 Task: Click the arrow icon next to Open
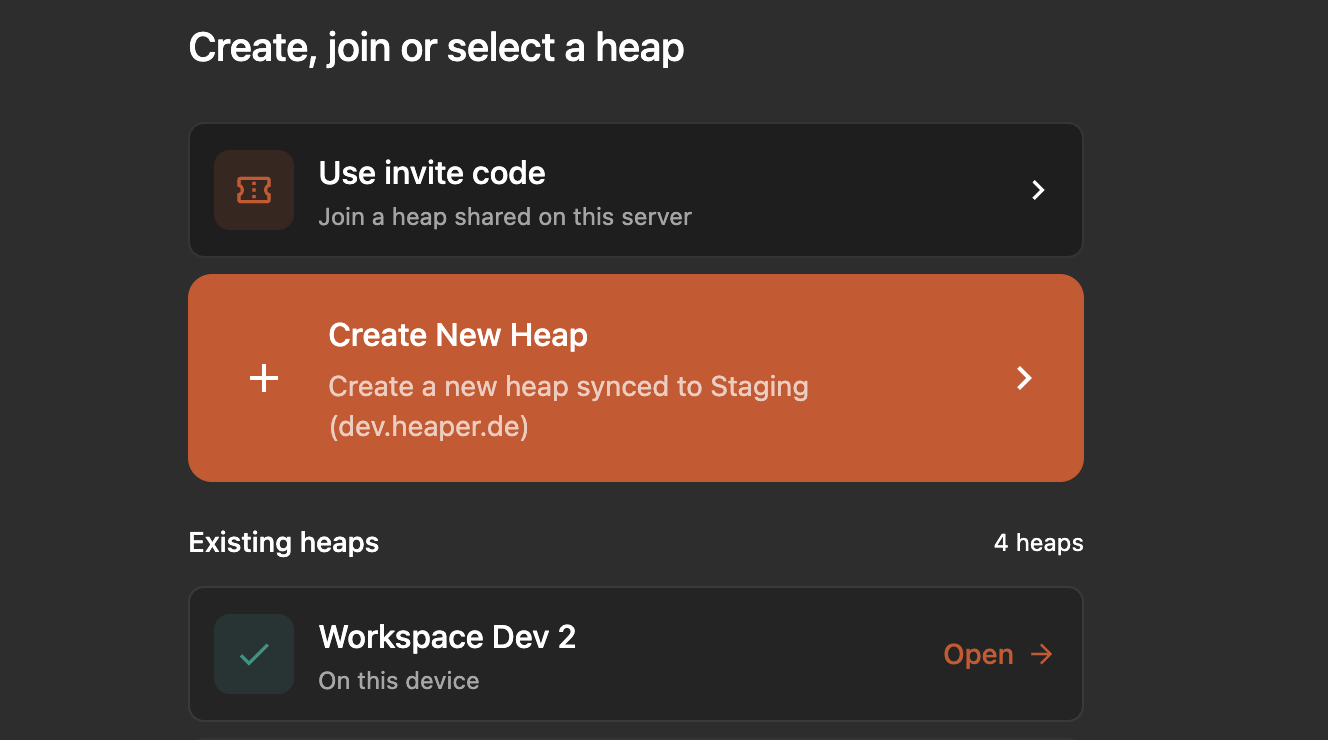click(1042, 654)
